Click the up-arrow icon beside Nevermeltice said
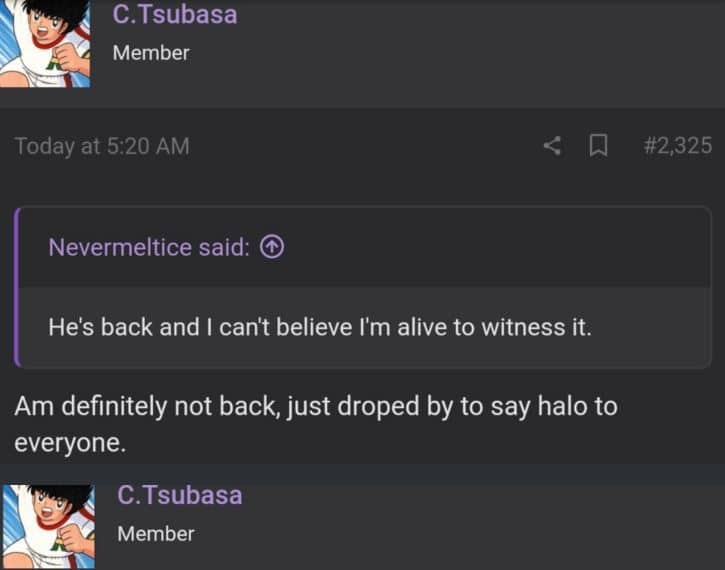The height and width of the screenshot is (570, 725). click(271, 247)
